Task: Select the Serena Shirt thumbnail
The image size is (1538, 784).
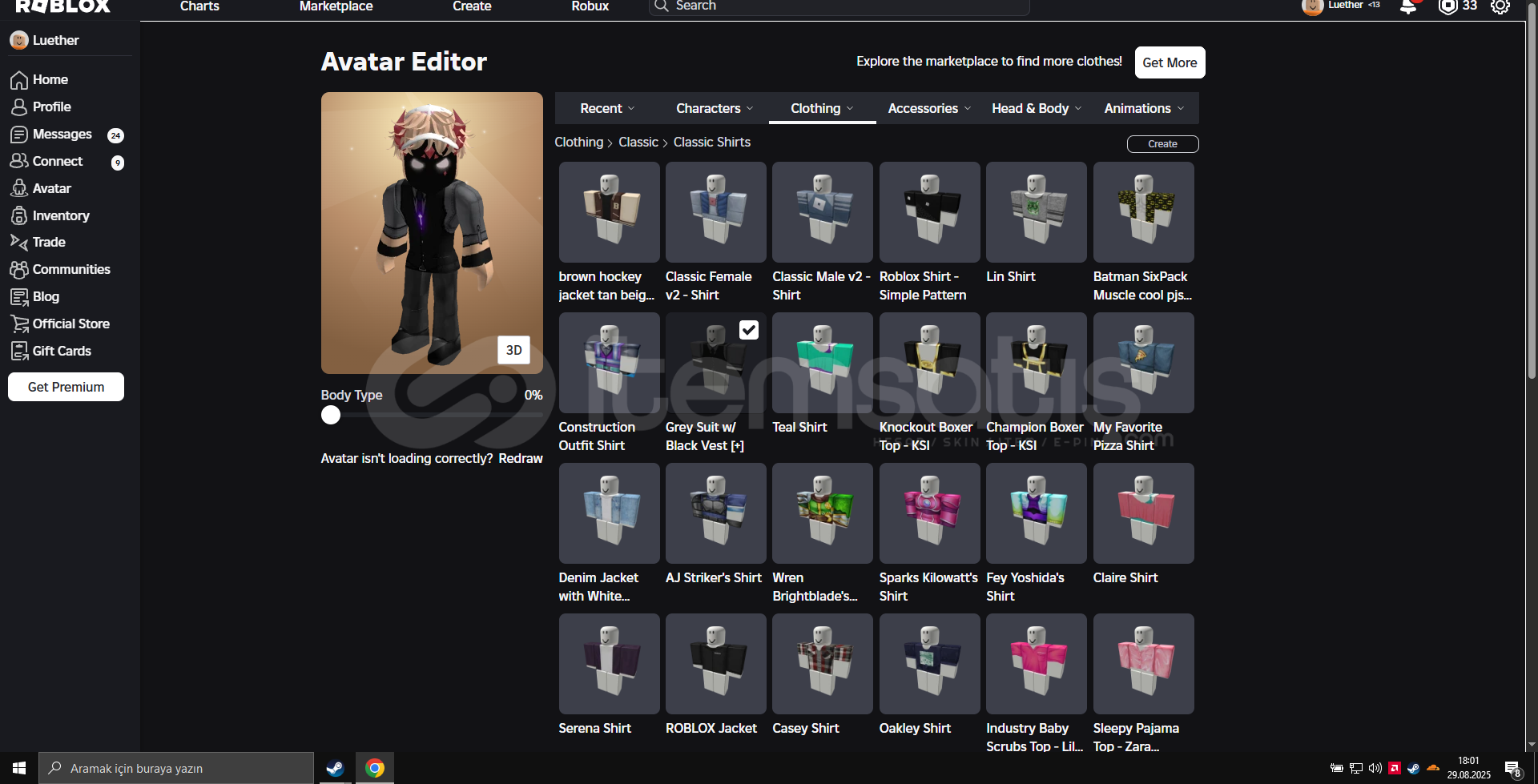Action: [609, 664]
